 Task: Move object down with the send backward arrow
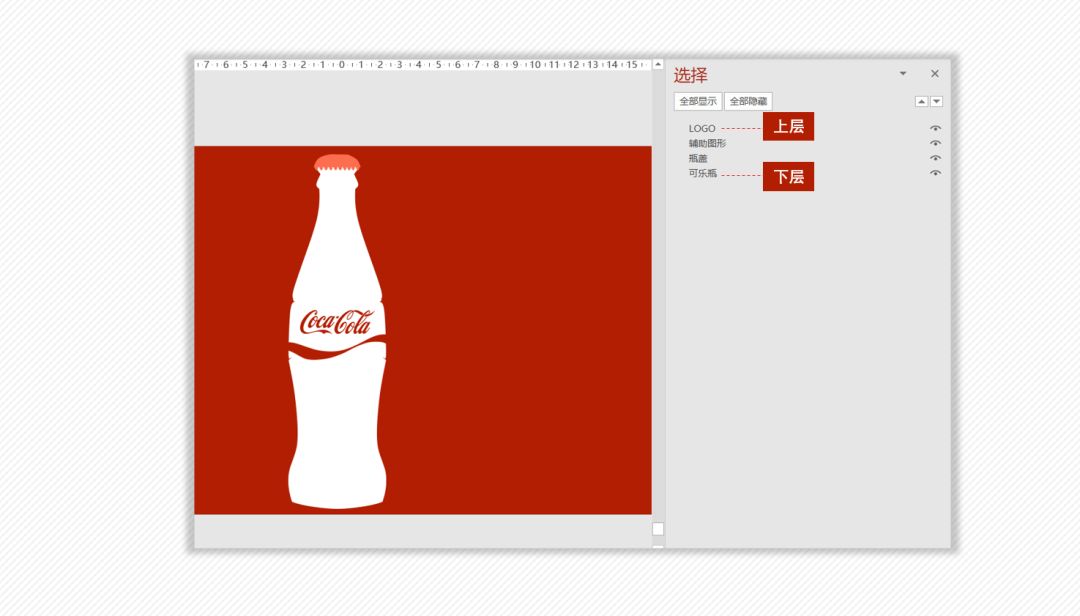pyautogui.click(x=936, y=101)
